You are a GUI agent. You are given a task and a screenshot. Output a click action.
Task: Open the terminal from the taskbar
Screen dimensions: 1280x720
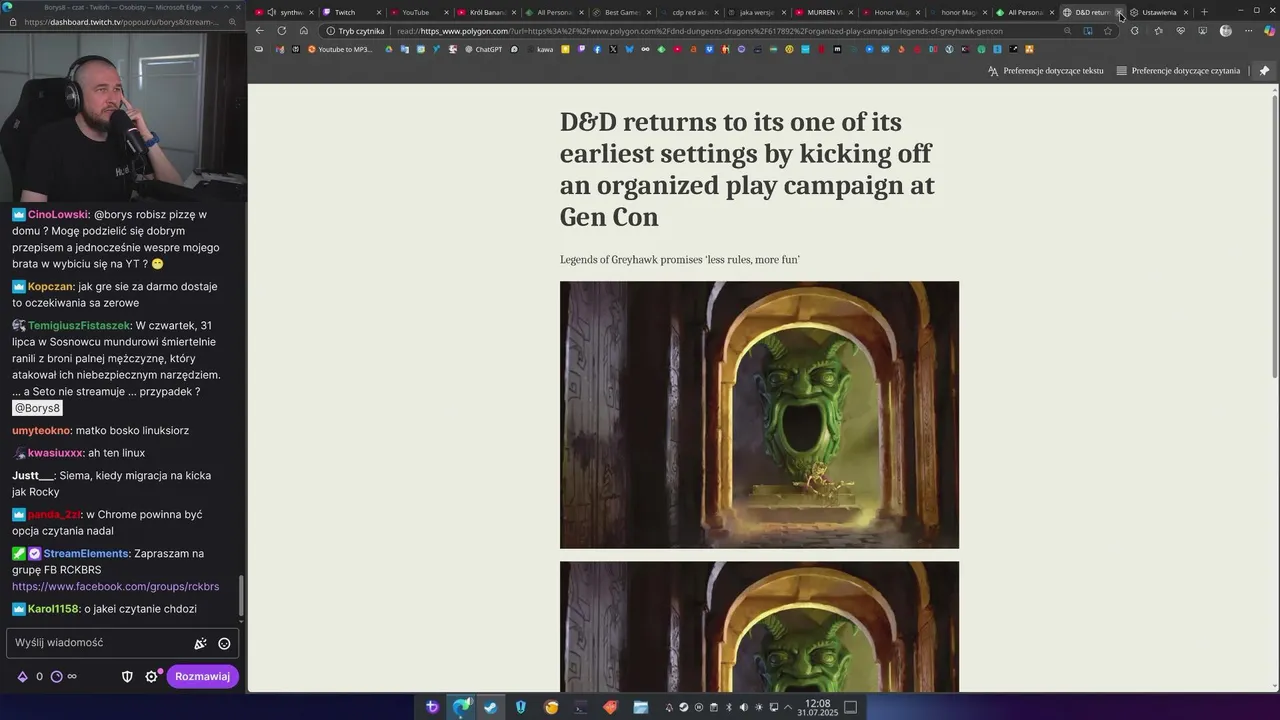pyautogui.click(x=581, y=707)
